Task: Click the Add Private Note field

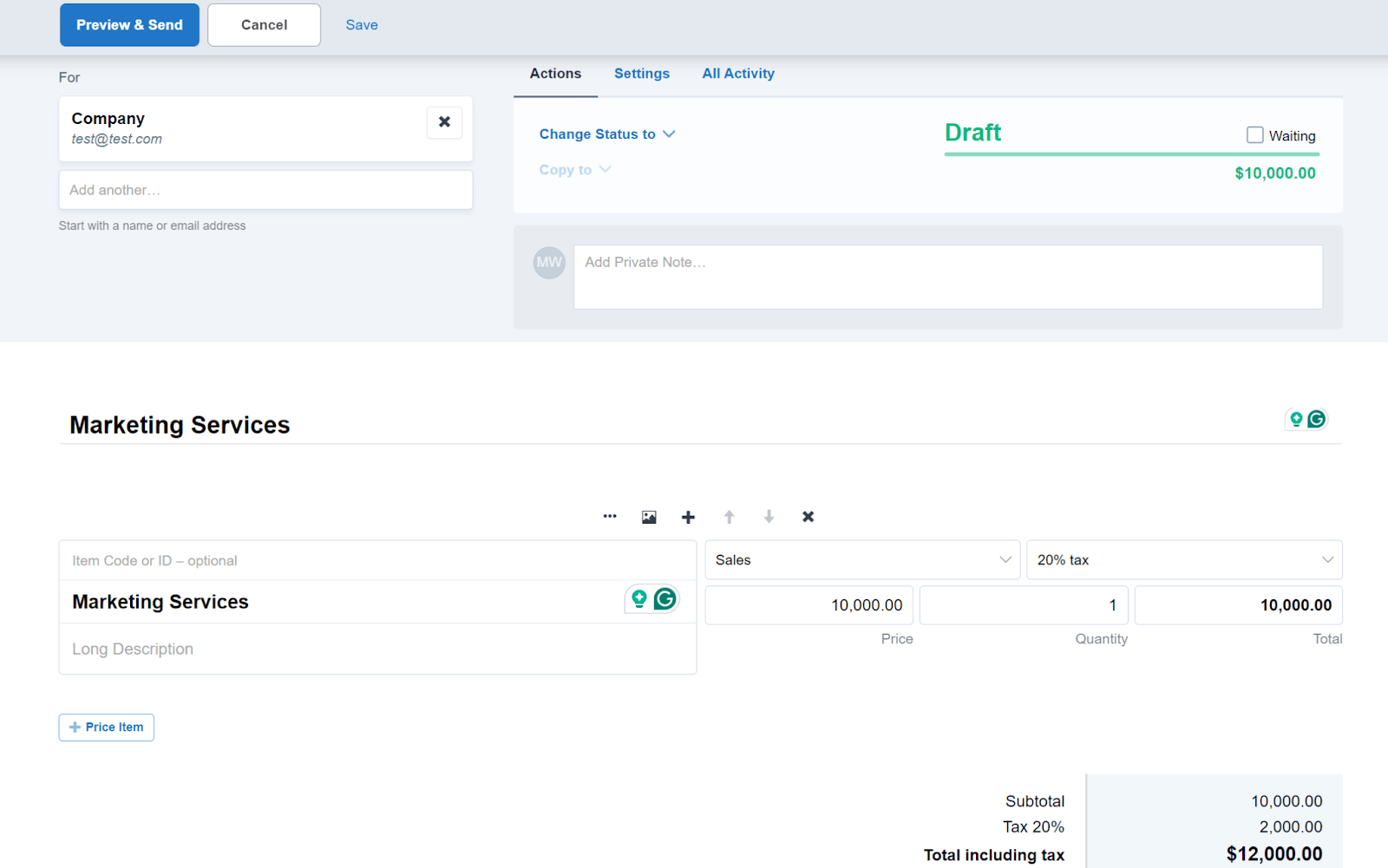Action: click(x=947, y=277)
